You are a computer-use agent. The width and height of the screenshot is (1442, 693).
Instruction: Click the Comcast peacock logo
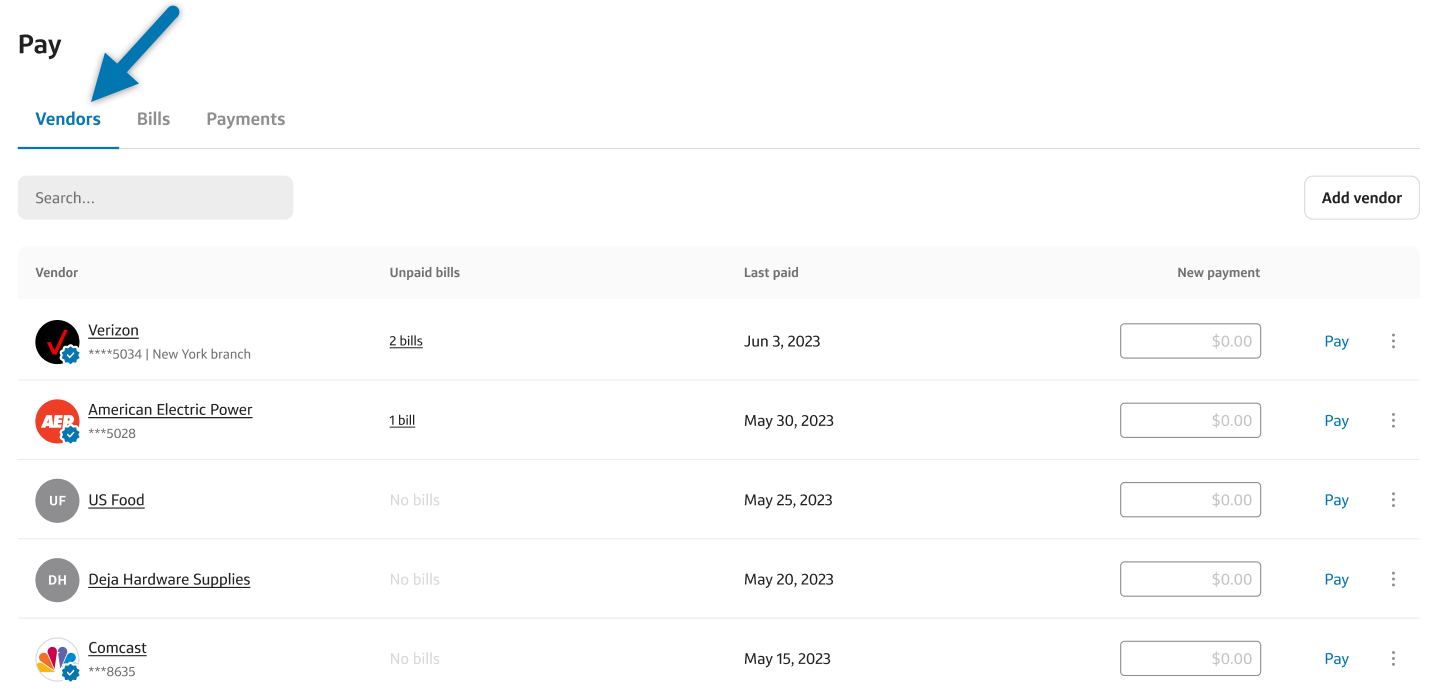[57, 659]
